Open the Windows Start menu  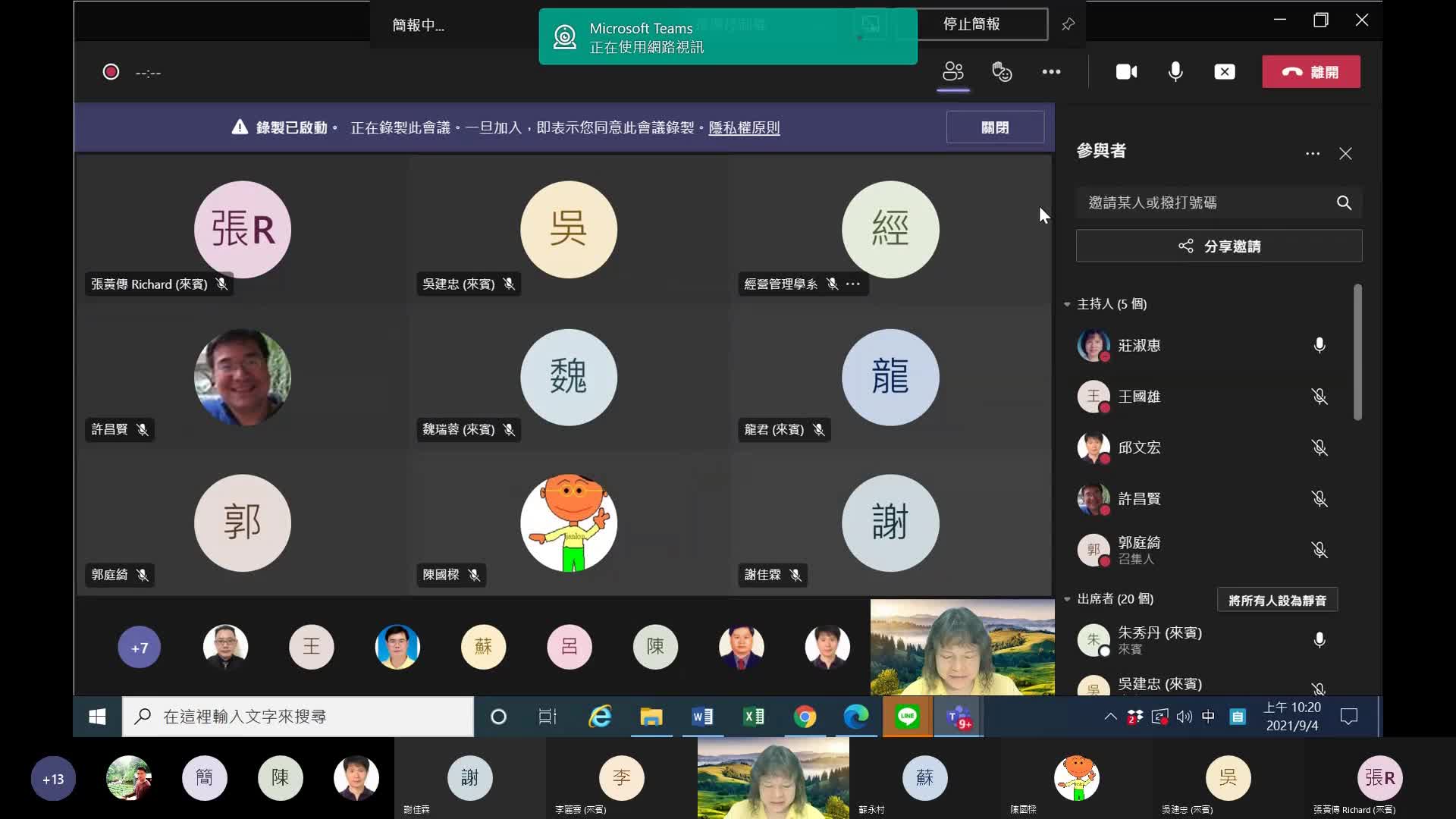point(97,717)
